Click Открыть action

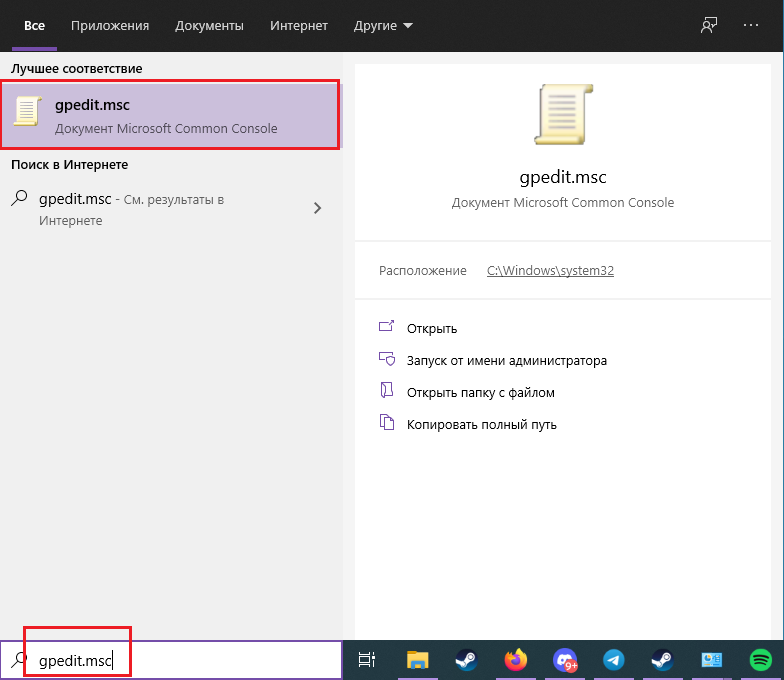(x=432, y=328)
